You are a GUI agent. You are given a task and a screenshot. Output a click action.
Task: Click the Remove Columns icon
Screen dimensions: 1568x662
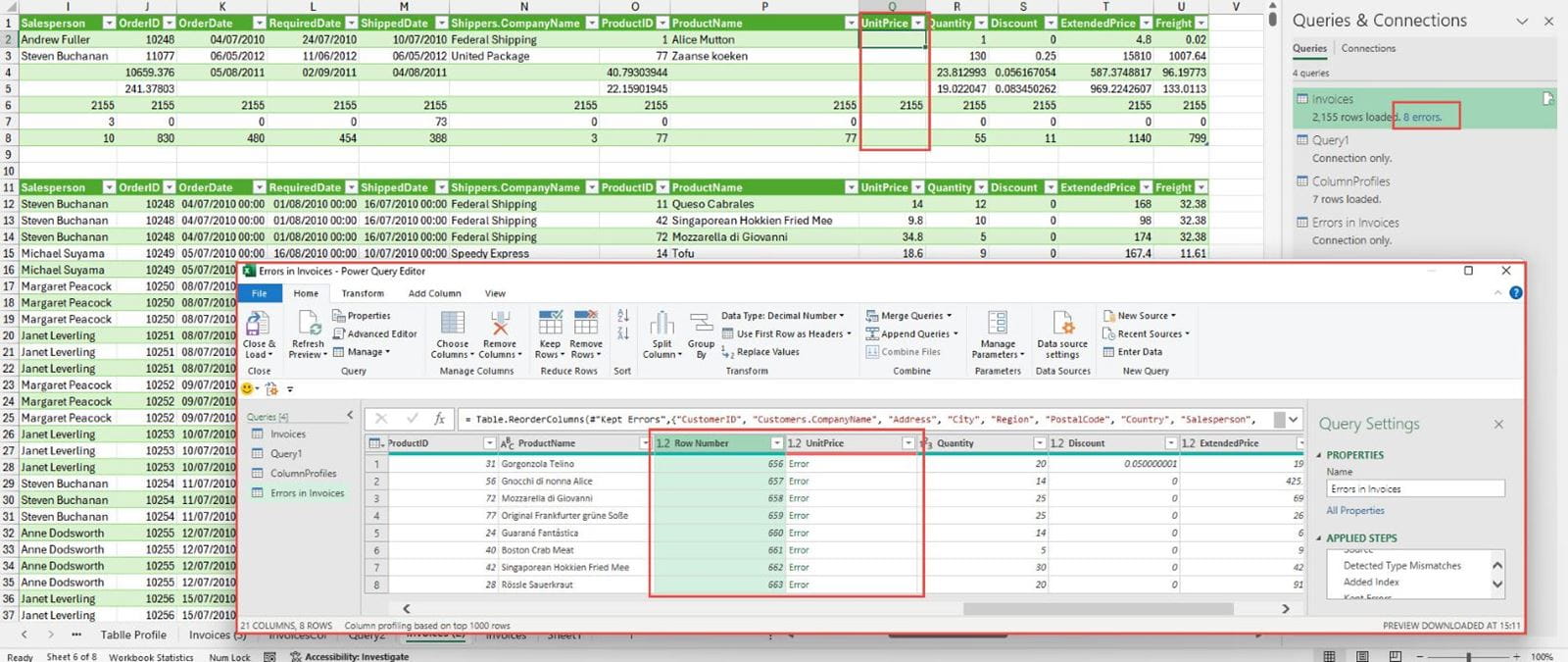(x=499, y=325)
